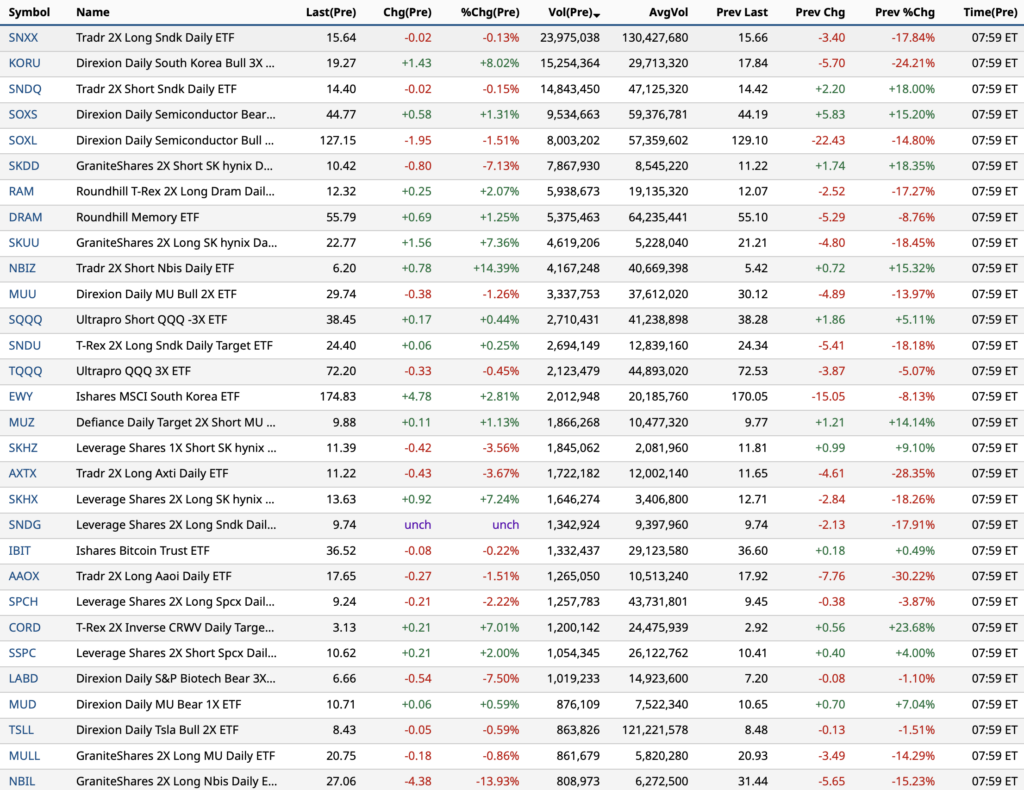Open the NBIL symbol link

[x=22, y=782]
